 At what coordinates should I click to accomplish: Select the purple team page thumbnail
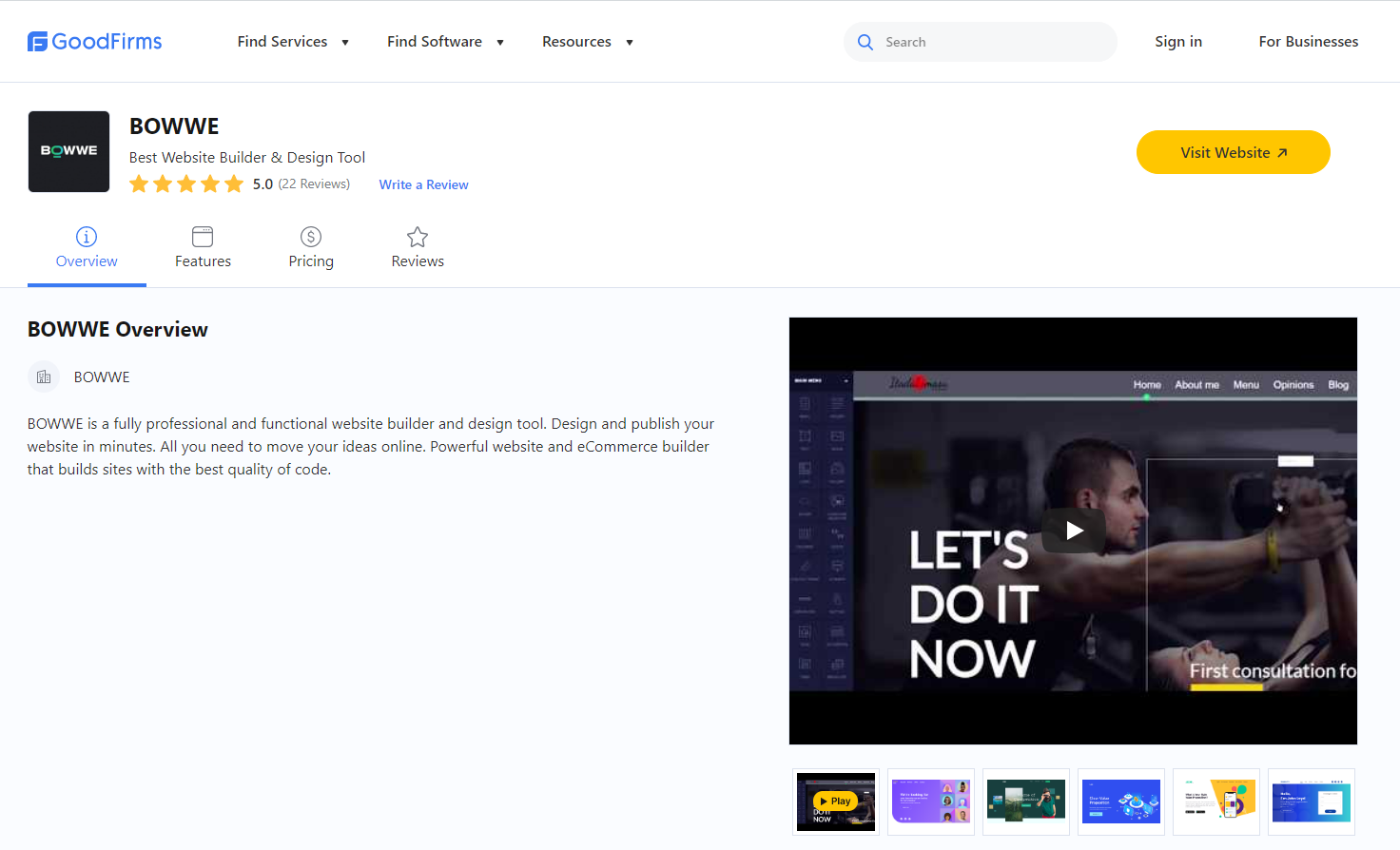(x=931, y=802)
